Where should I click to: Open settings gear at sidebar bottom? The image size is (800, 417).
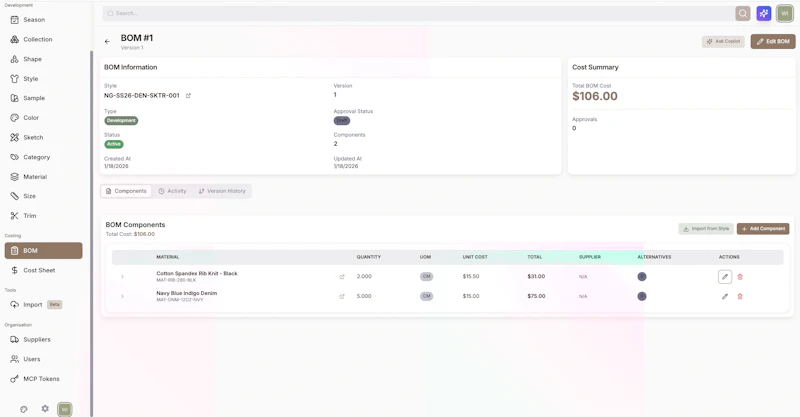(x=45, y=408)
